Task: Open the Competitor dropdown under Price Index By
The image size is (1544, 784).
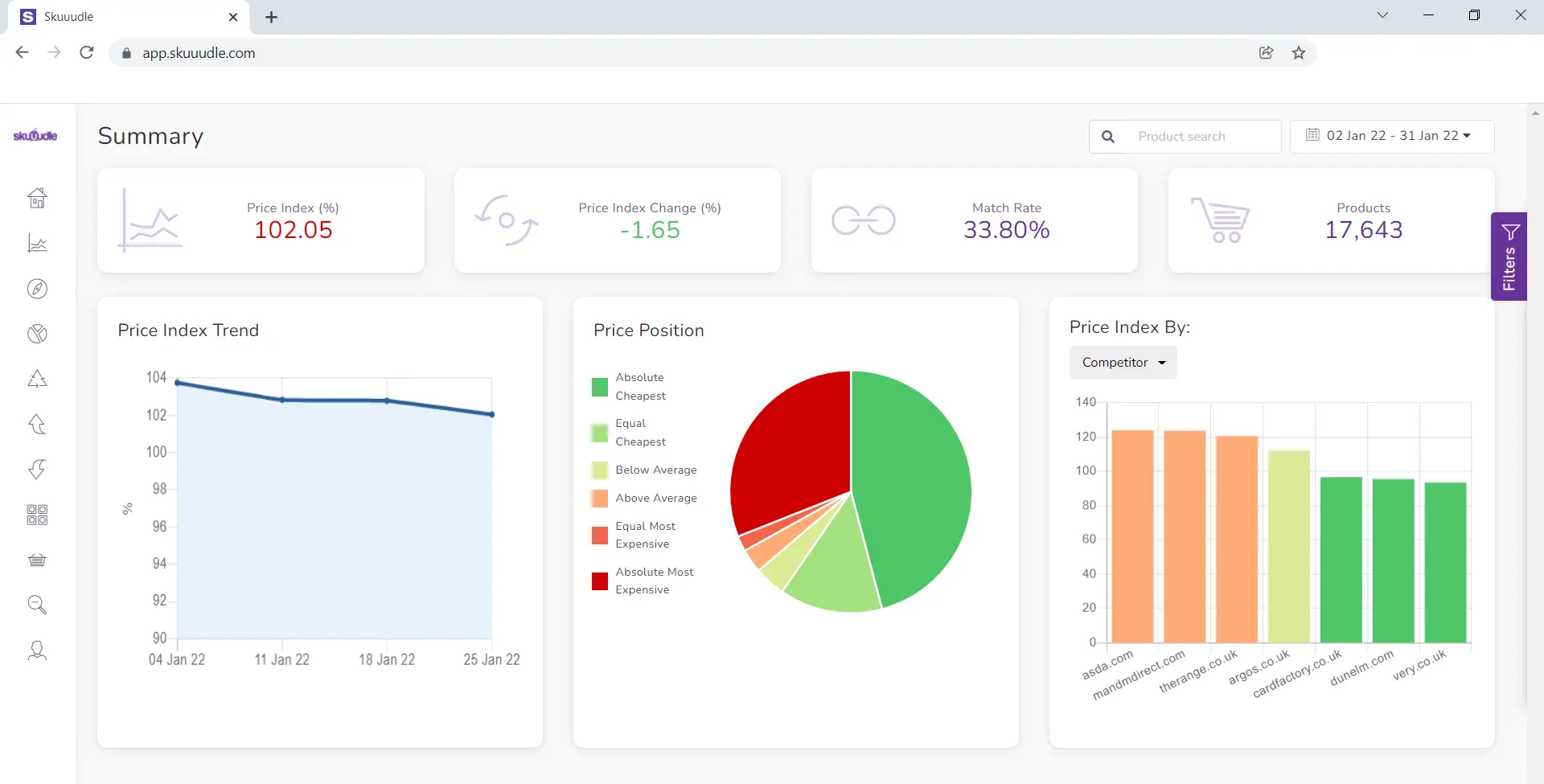Action: tap(1122, 363)
